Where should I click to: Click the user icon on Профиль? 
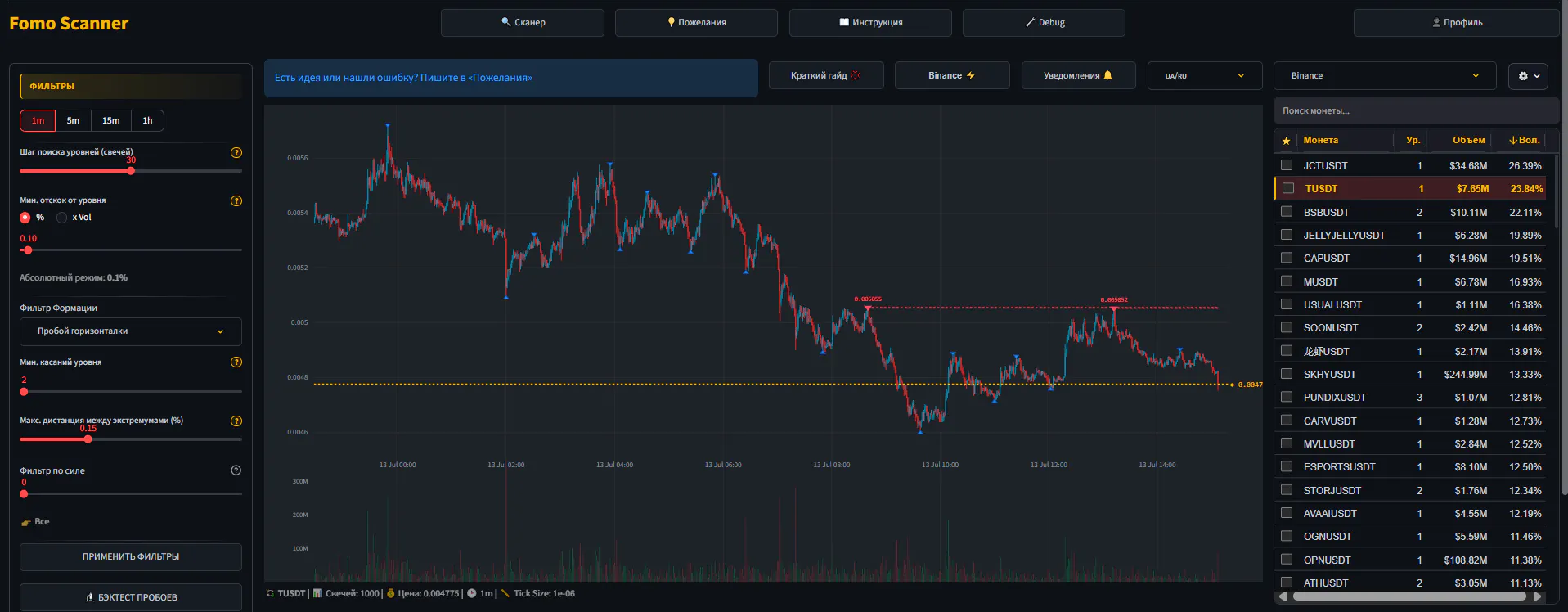coord(1436,22)
